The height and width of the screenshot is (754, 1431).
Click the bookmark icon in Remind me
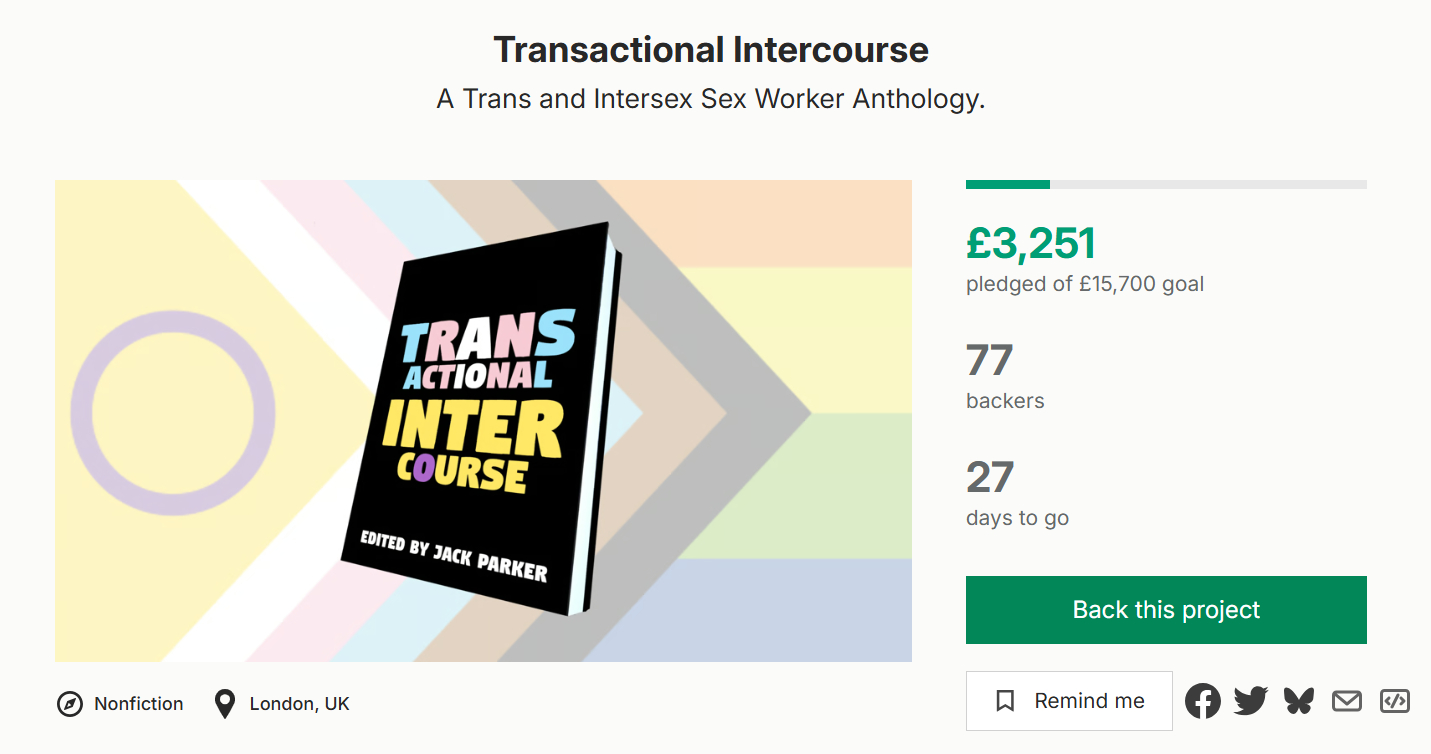[1006, 701]
